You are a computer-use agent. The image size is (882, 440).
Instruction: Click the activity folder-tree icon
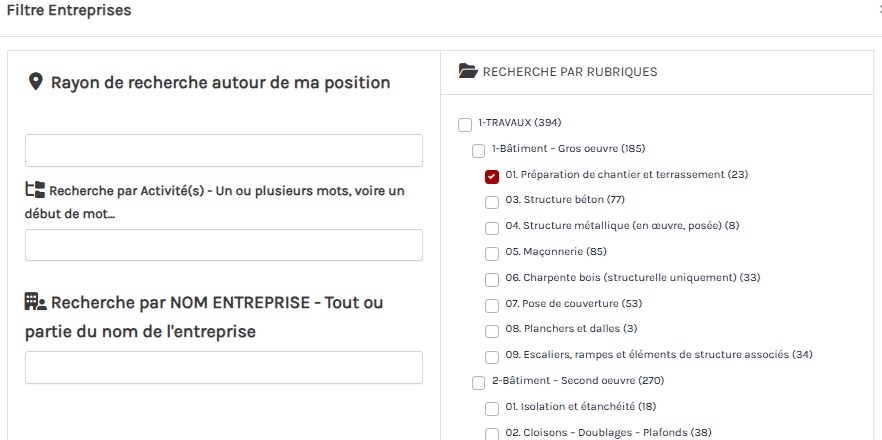tap(35, 189)
